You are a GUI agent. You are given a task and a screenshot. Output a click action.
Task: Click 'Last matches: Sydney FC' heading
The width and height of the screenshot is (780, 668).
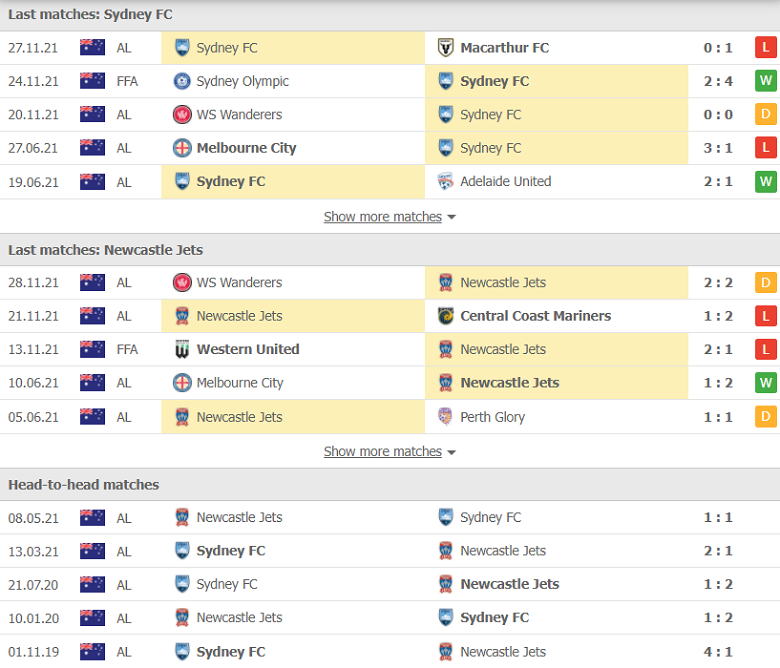pyautogui.click(x=90, y=14)
